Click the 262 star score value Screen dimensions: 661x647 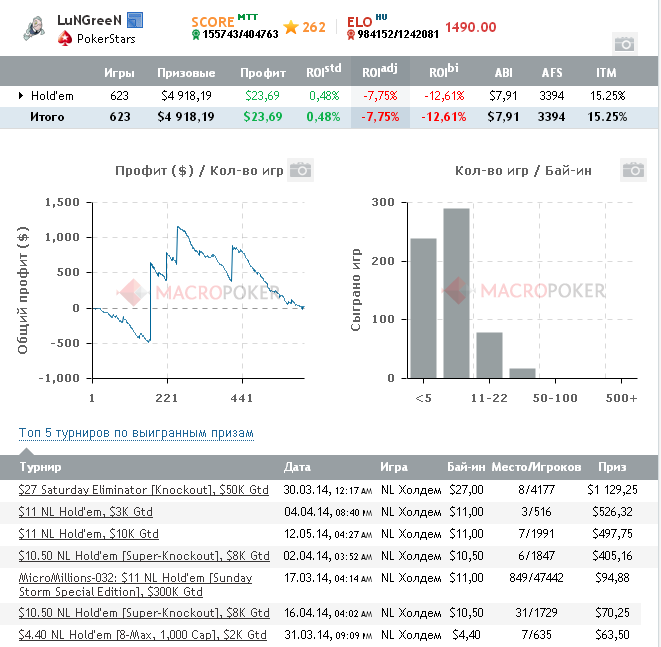pyautogui.click(x=314, y=27)
